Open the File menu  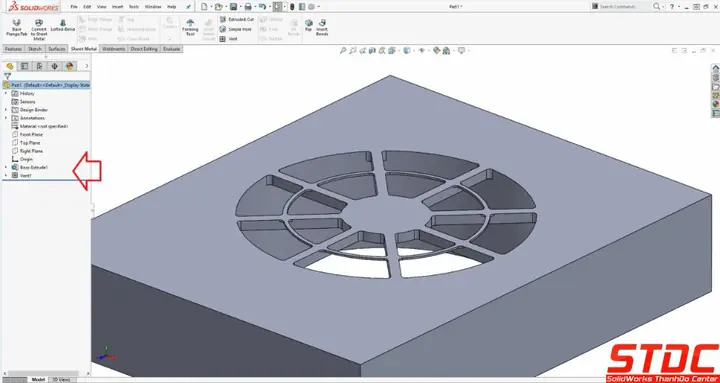74,7
